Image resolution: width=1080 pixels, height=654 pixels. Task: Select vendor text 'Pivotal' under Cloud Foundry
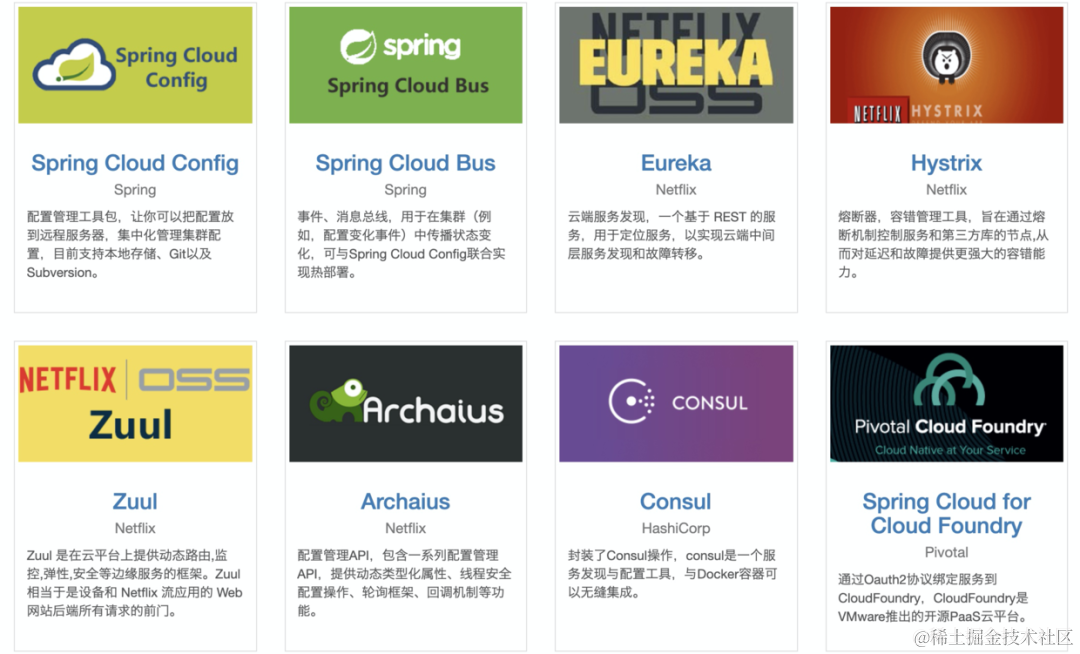[946, 552]
